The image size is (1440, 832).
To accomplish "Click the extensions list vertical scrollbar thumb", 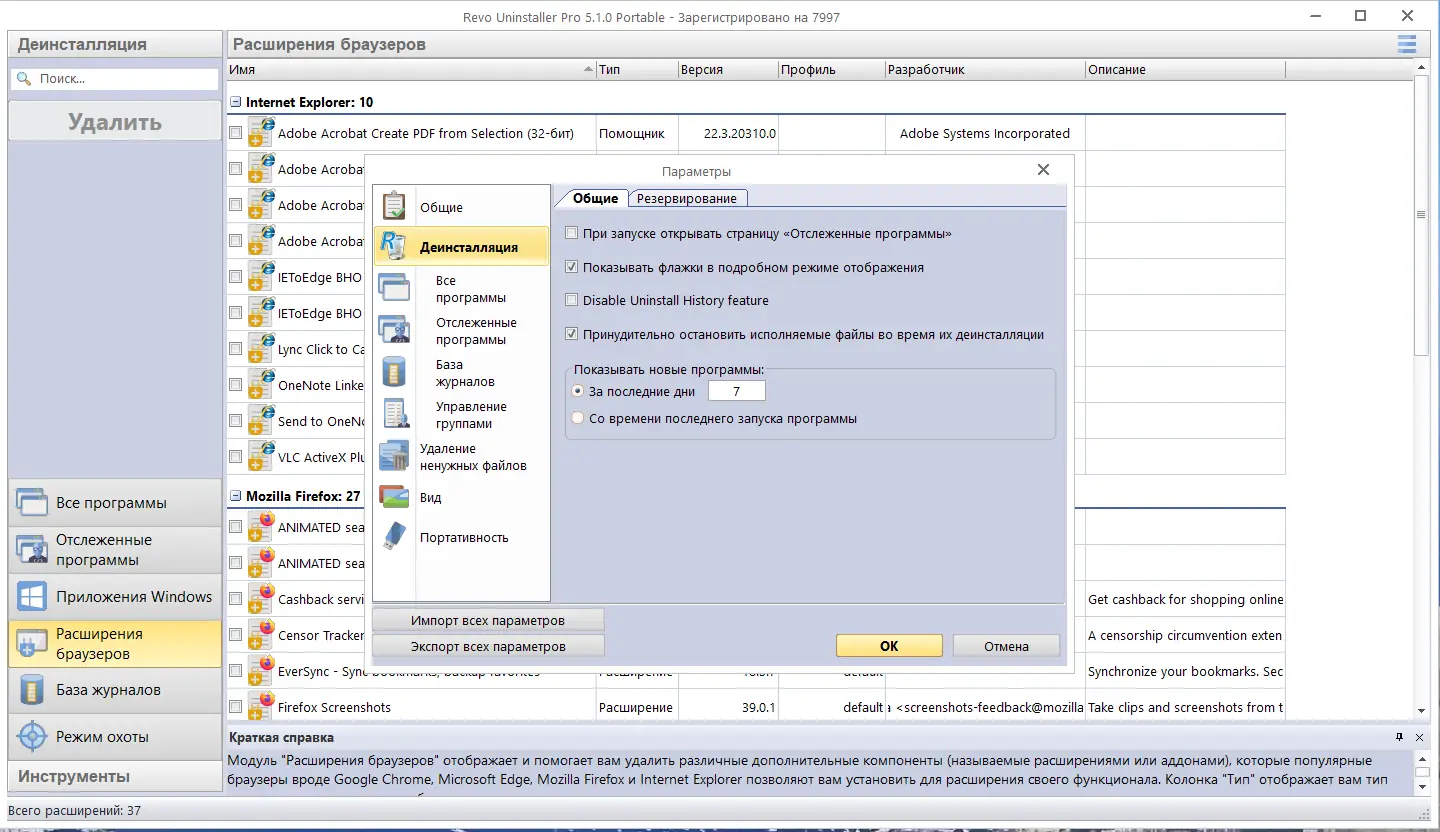I will pyautogui.click(x=1421, y=215).
